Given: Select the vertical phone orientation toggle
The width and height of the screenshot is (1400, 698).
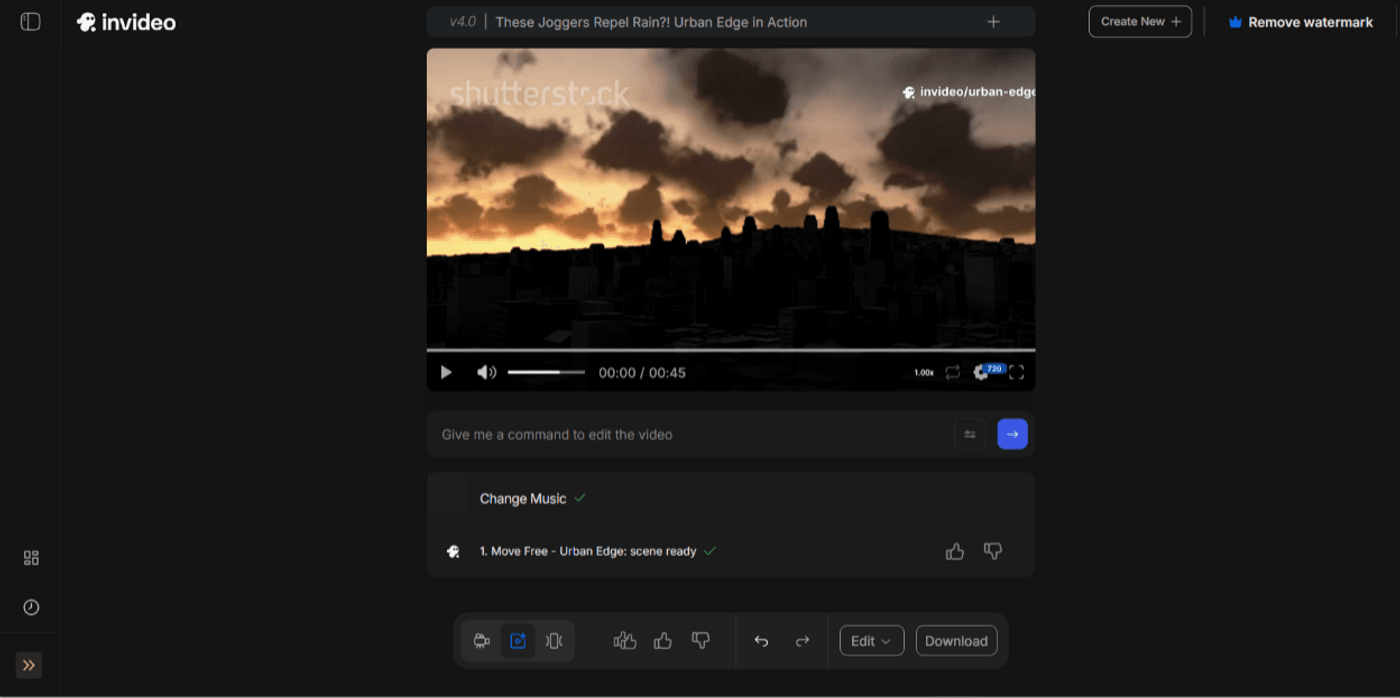Looking at the screenshot, I should 554,641.
